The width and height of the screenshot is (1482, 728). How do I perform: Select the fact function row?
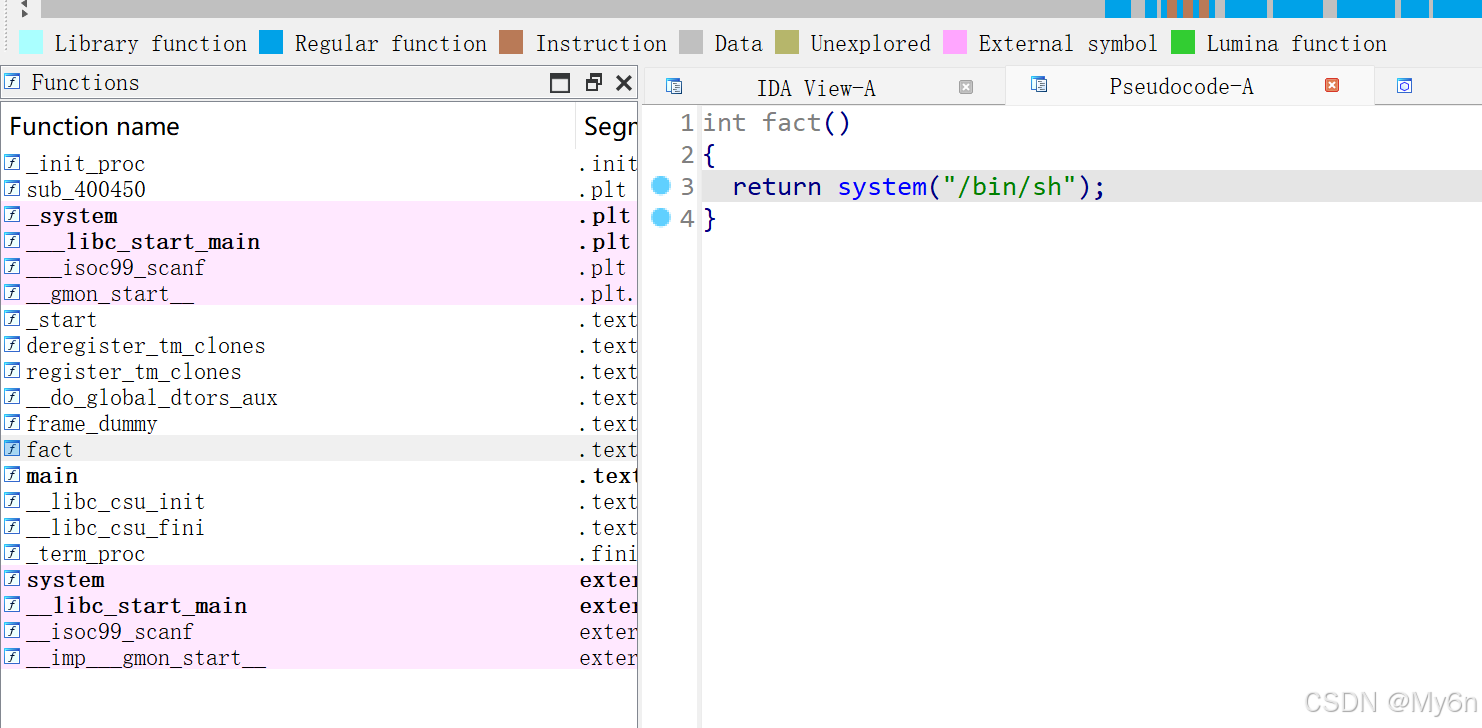319,450
